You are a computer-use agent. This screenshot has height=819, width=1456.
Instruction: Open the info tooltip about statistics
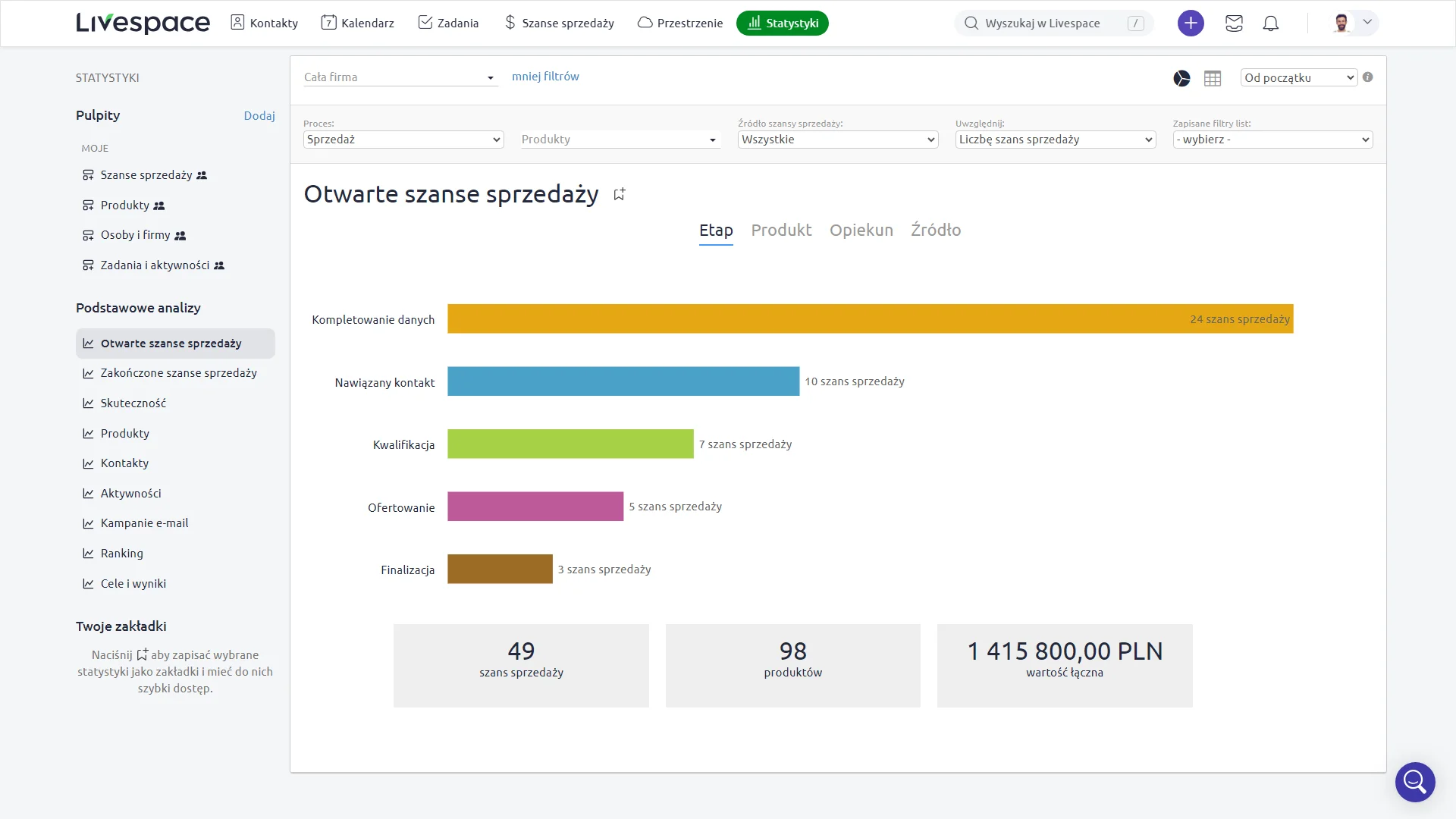1368,77
